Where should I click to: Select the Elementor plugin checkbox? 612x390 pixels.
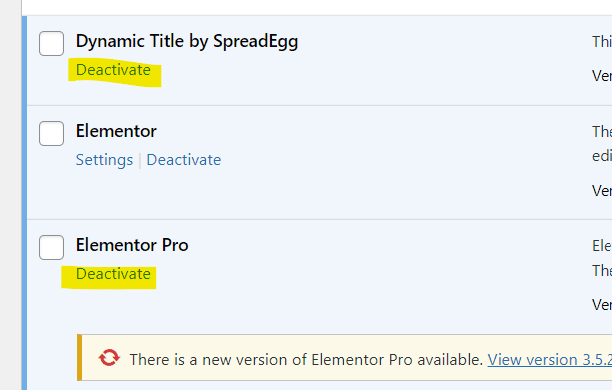pos(52,134)
